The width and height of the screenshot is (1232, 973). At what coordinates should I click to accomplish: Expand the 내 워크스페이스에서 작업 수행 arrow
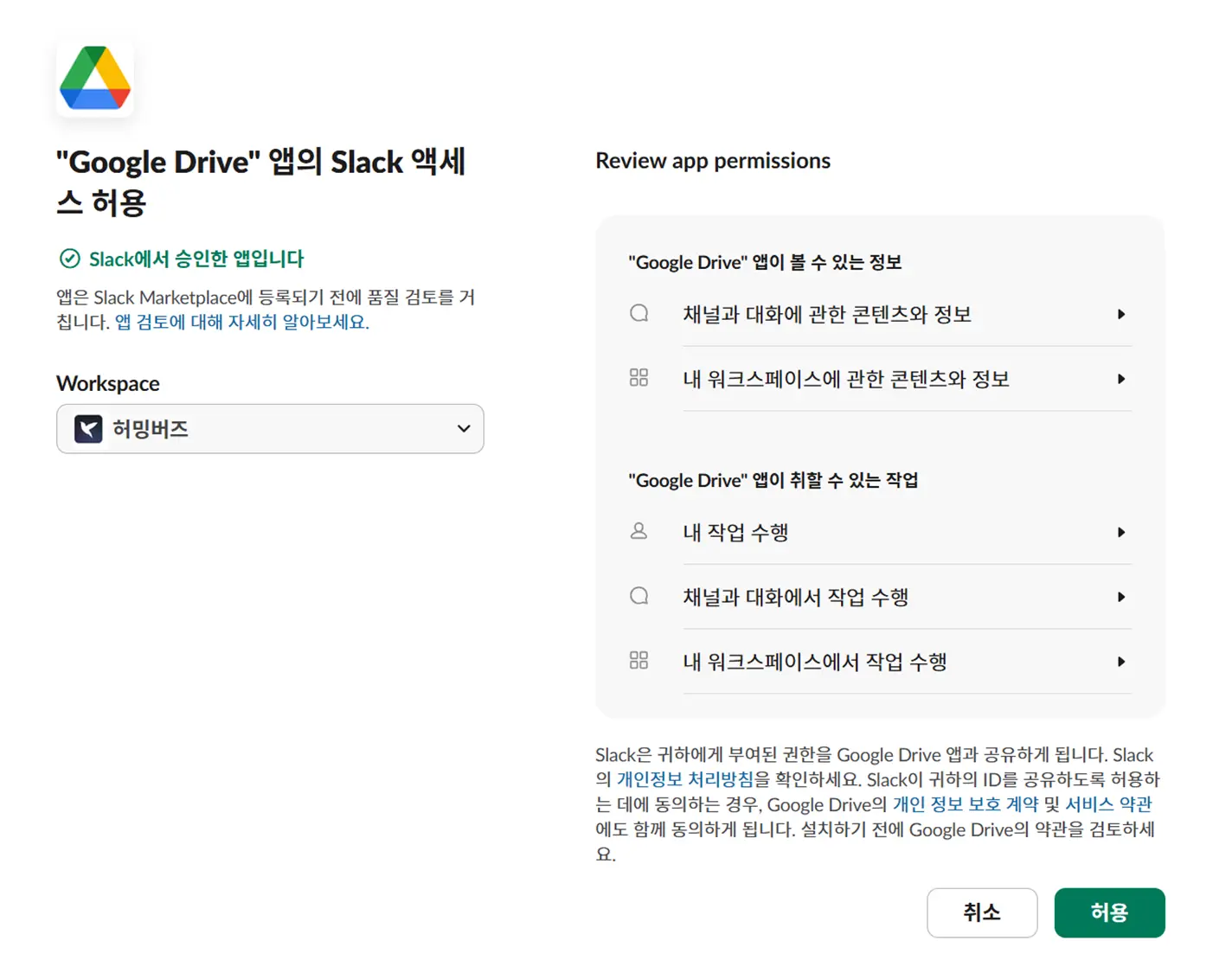[1120, 662]
